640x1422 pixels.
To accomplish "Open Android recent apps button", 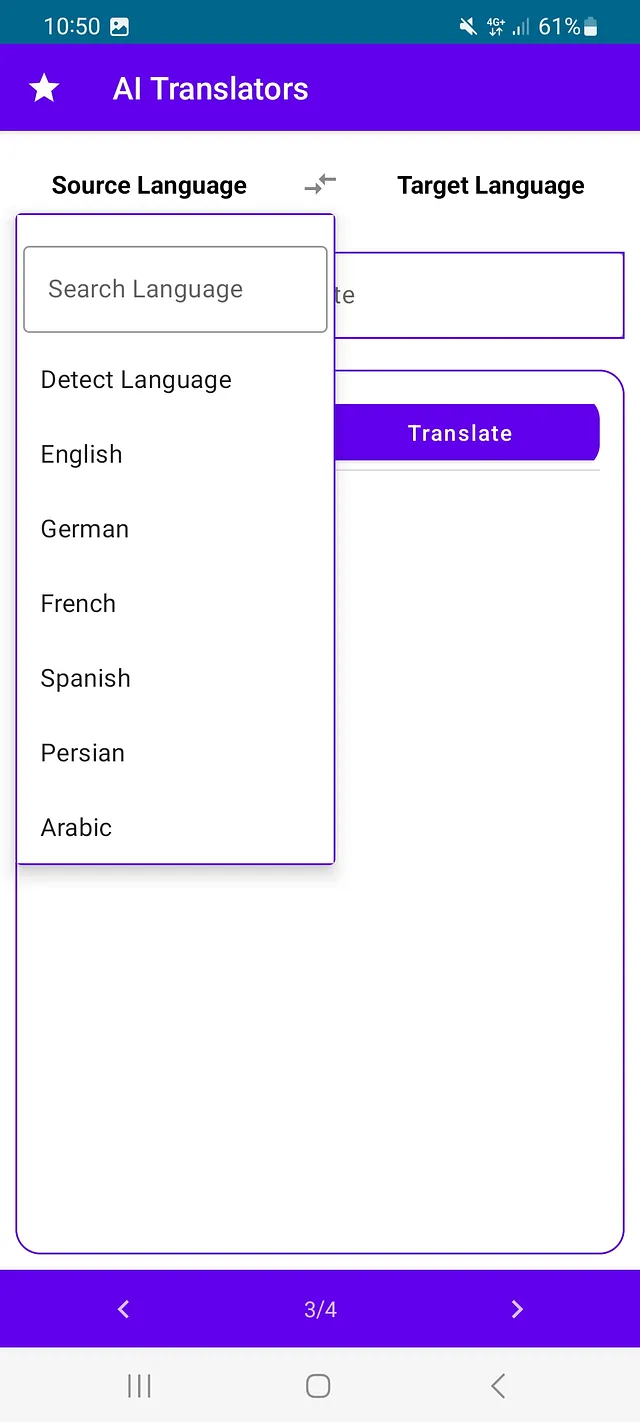I will [139, 1386].
